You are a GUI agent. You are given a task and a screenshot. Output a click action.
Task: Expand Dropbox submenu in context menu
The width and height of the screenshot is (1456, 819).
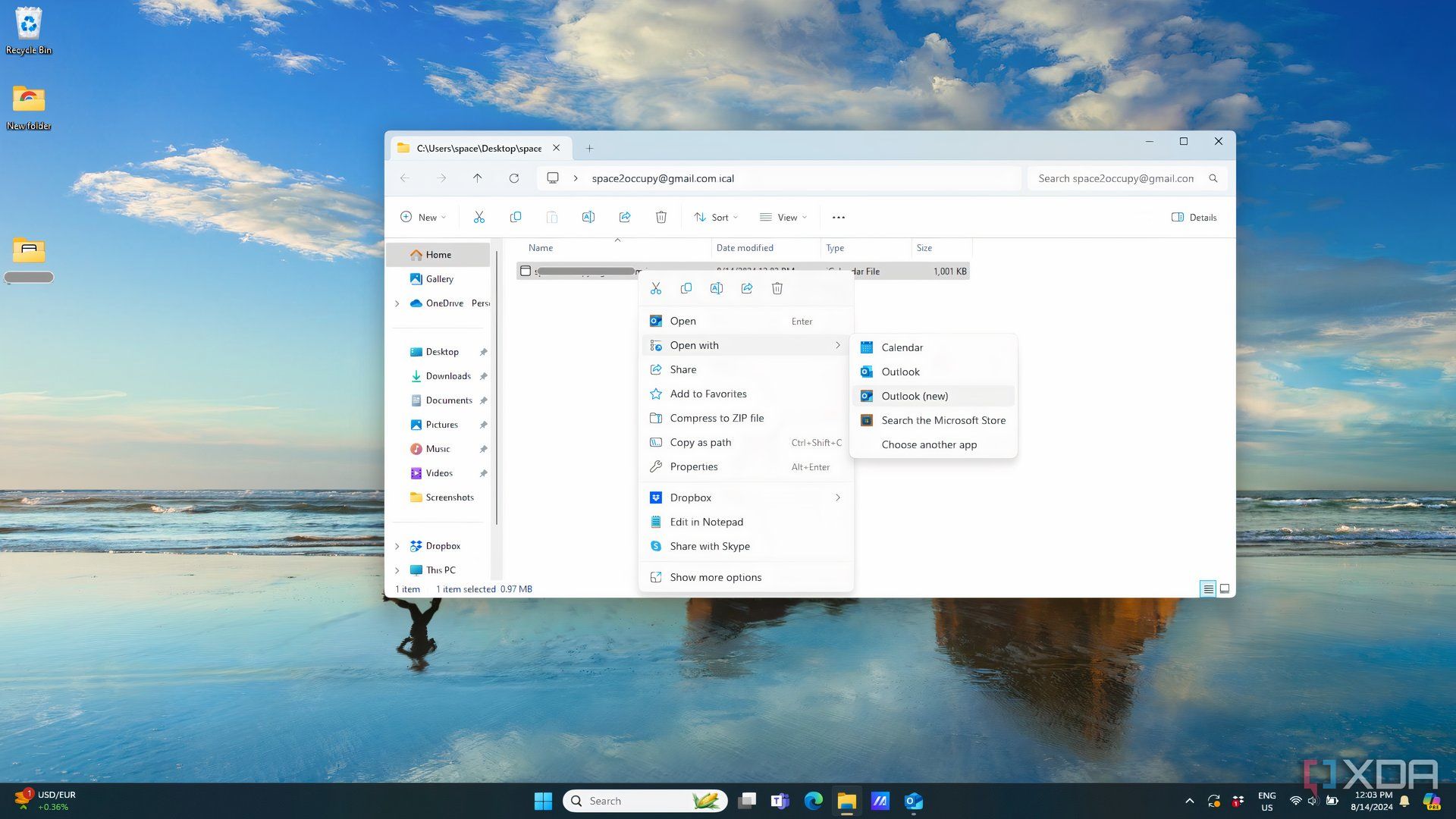click(x=837, y=497)
